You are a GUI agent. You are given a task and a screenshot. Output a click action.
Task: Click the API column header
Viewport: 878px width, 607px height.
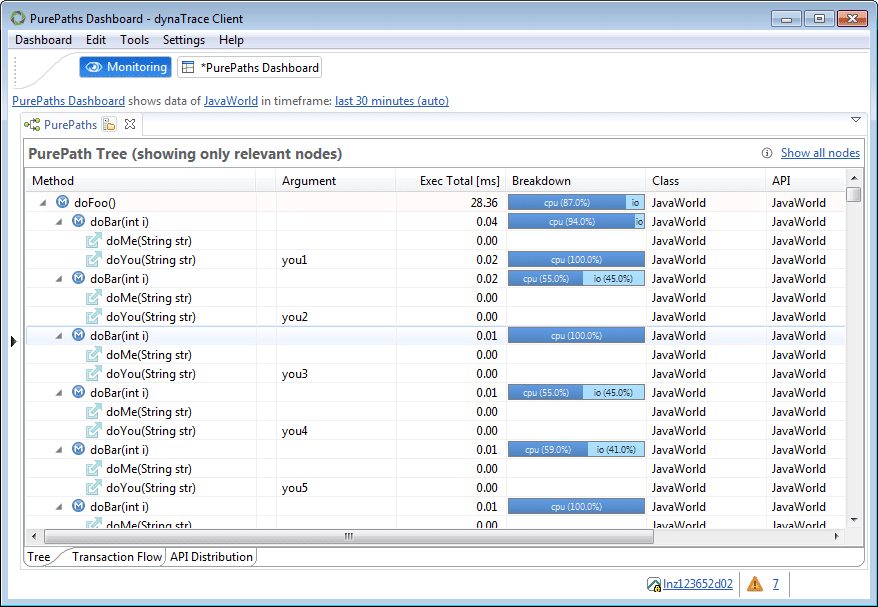(x=805, y=181)
